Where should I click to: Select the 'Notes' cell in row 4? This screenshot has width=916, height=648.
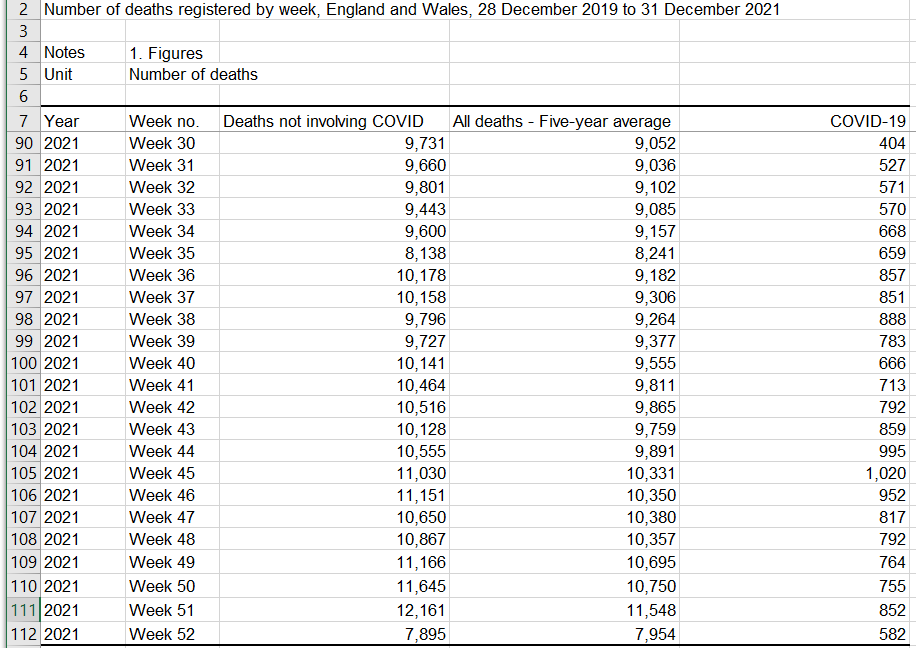pos(65,52)
